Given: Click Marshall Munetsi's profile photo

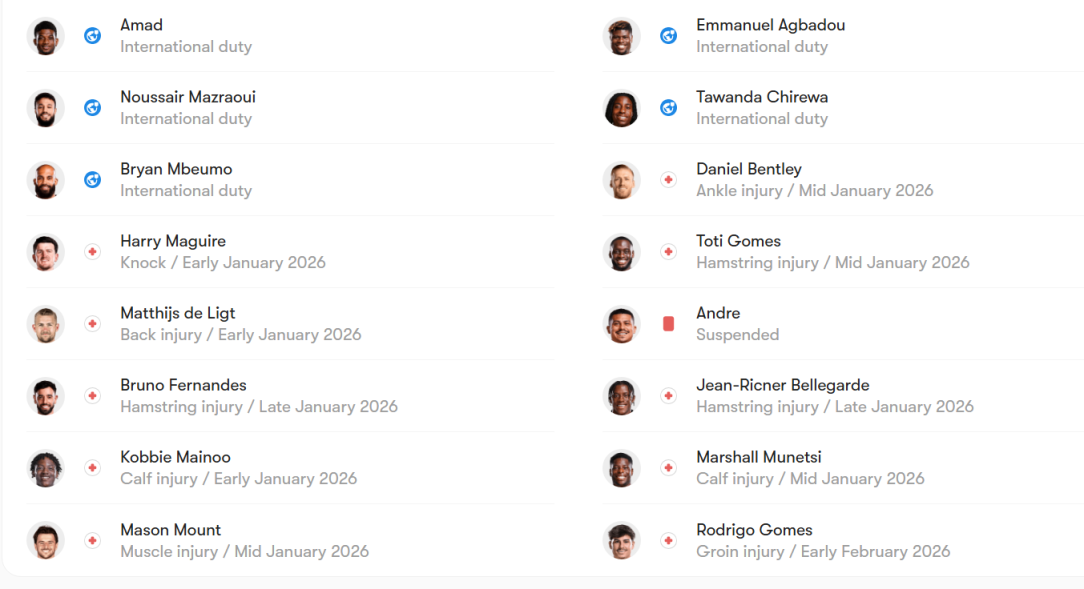Looking at the screenshot, I should (x=621, y=468).
